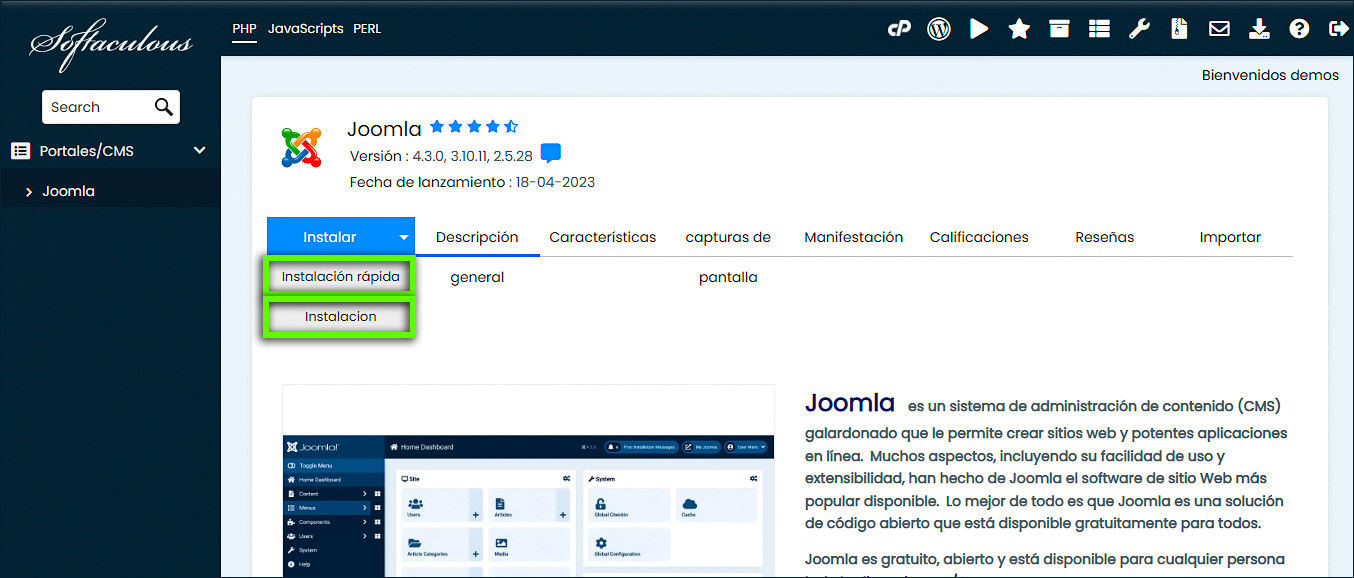View installations with the box icon
The height and width of the screenshot is (578, 1354).
1058,28
